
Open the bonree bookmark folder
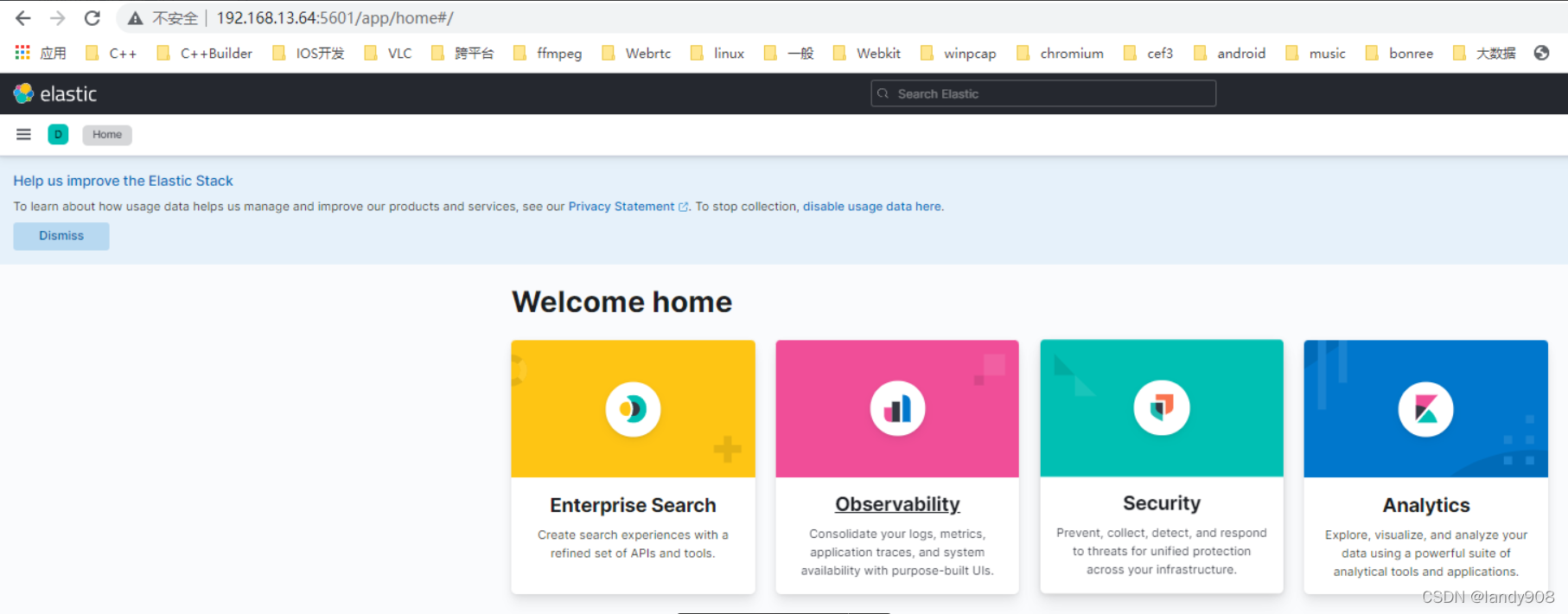coord(1399,53)
